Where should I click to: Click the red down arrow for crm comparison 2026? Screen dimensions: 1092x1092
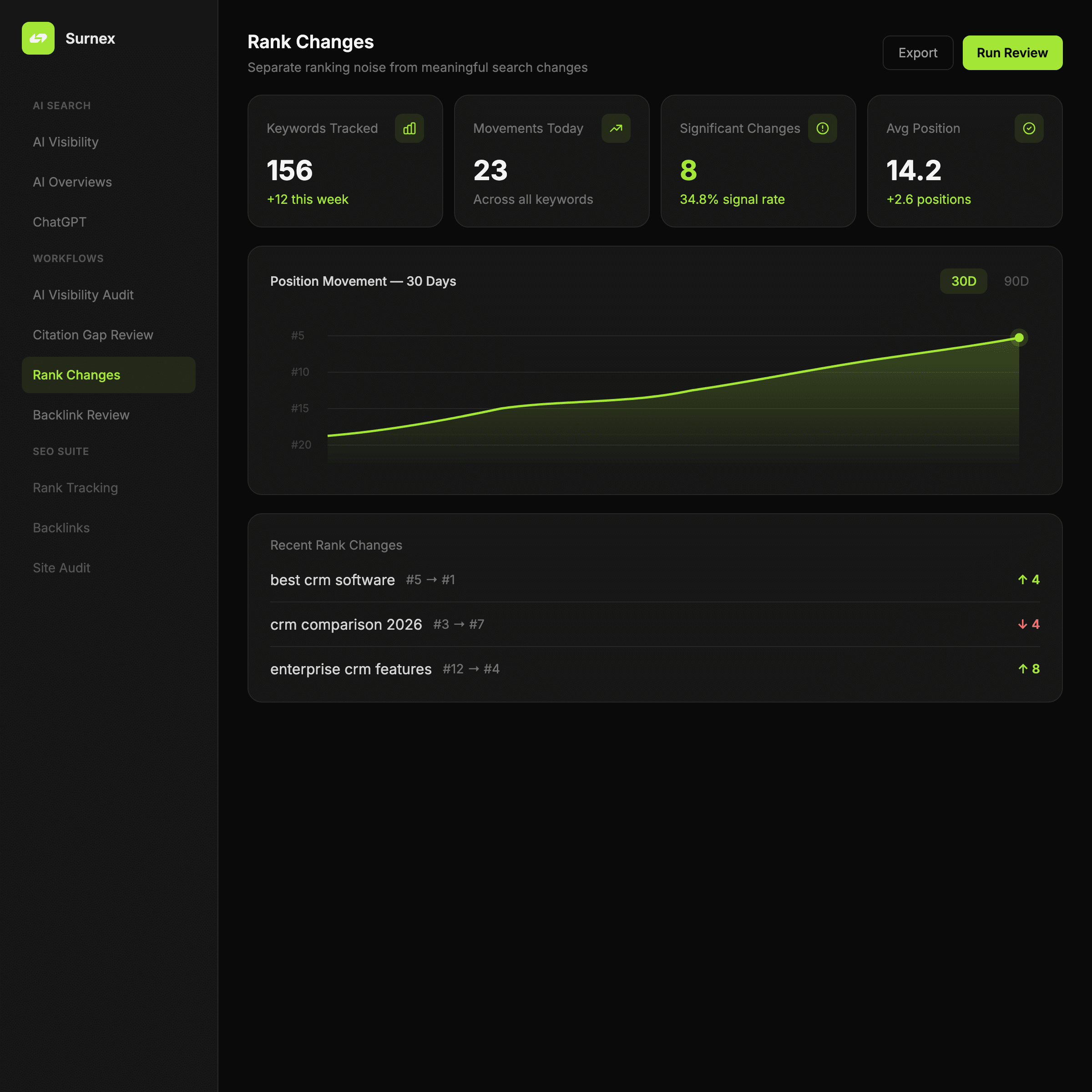coord(1022,624)
